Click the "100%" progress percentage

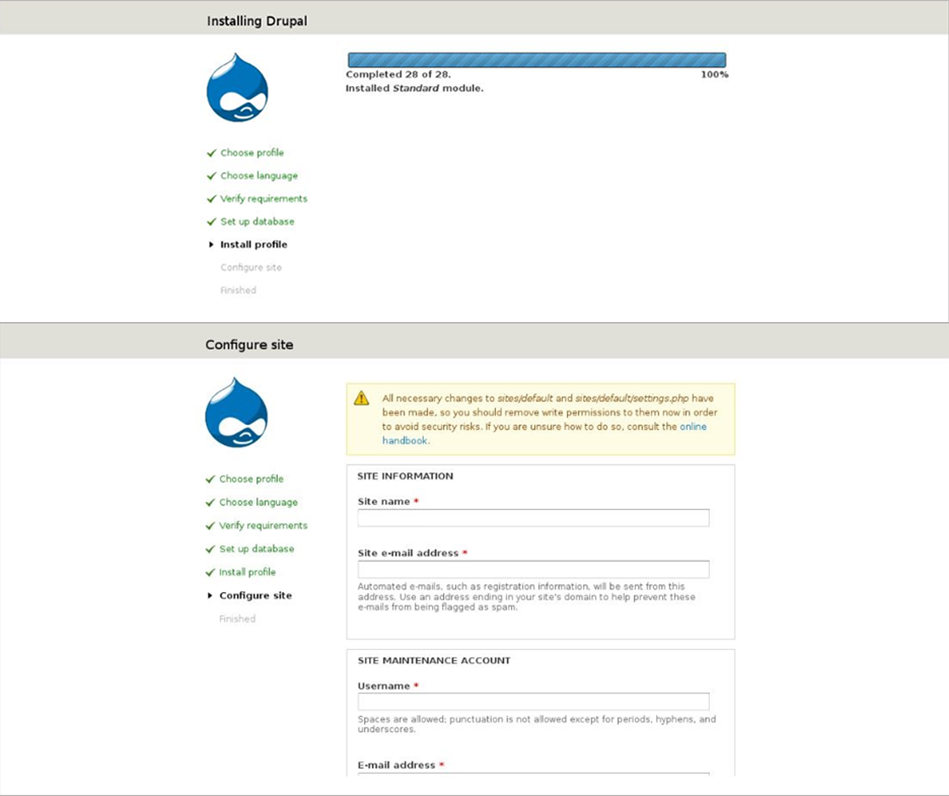(715, 74)
